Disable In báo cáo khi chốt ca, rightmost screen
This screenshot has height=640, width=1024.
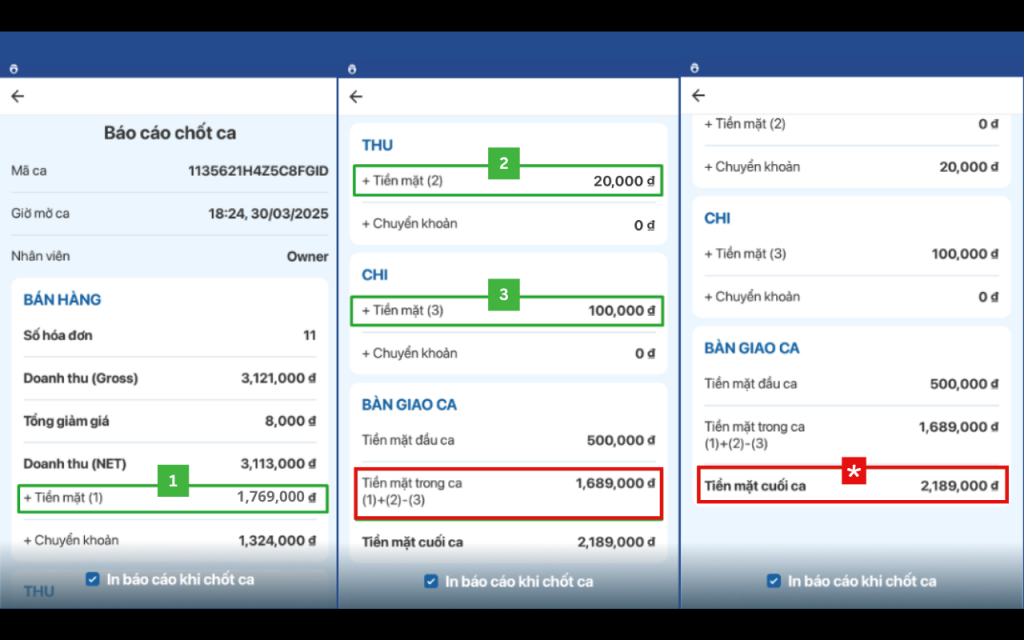[x=773, y=581]
